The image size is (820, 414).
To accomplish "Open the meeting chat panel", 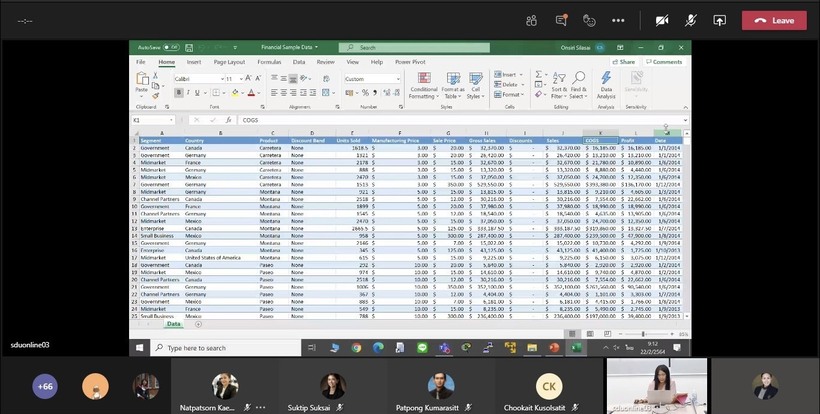I will tap(560, 20).
